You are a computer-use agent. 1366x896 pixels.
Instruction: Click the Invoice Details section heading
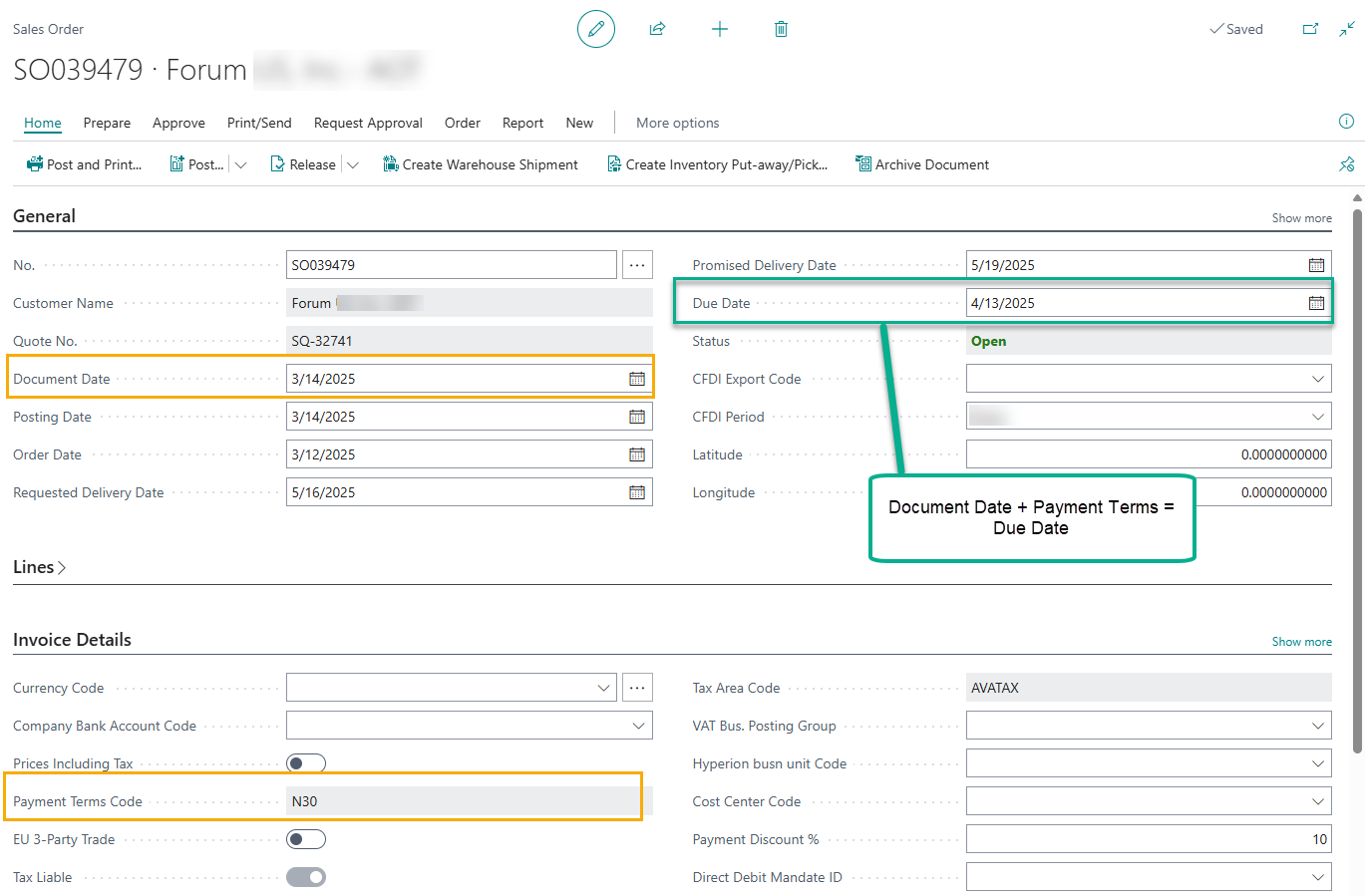72,640
